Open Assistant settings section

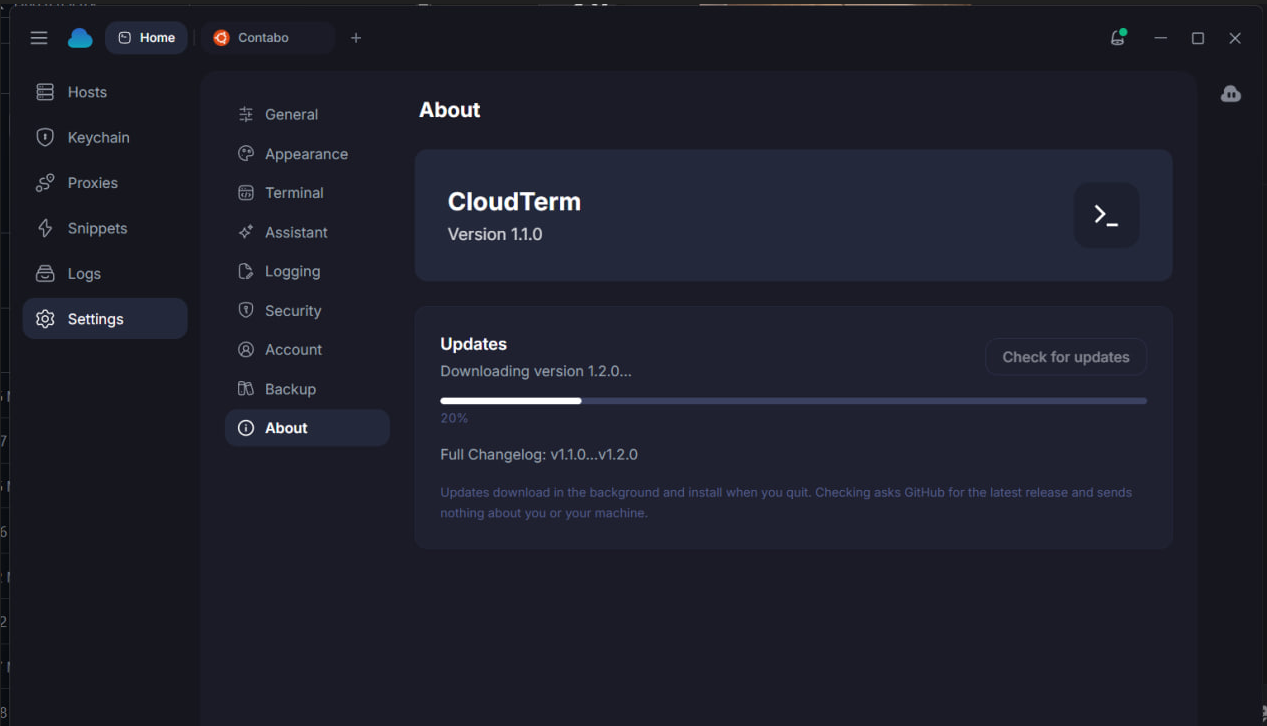coord(307,232)
